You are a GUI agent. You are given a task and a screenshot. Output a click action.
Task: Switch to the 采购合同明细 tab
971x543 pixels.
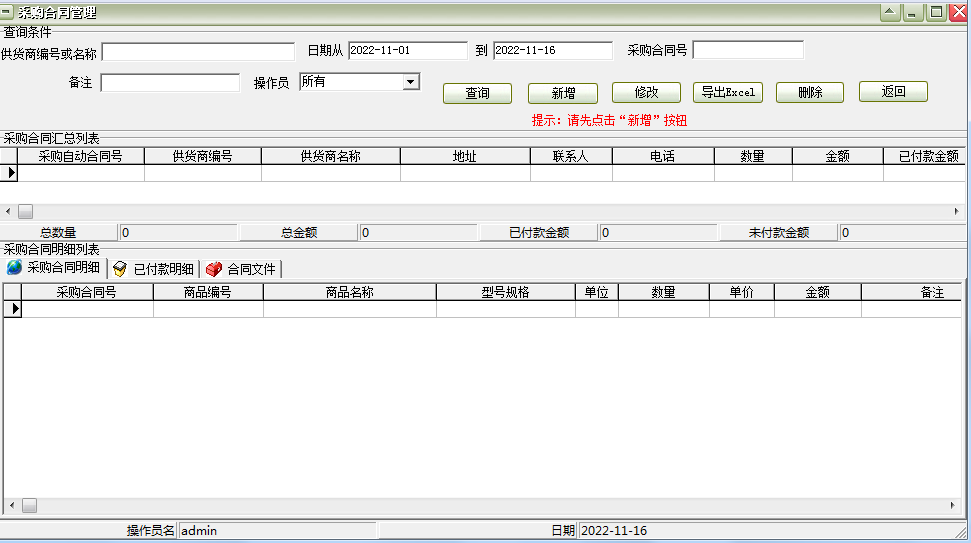point(54,267)
